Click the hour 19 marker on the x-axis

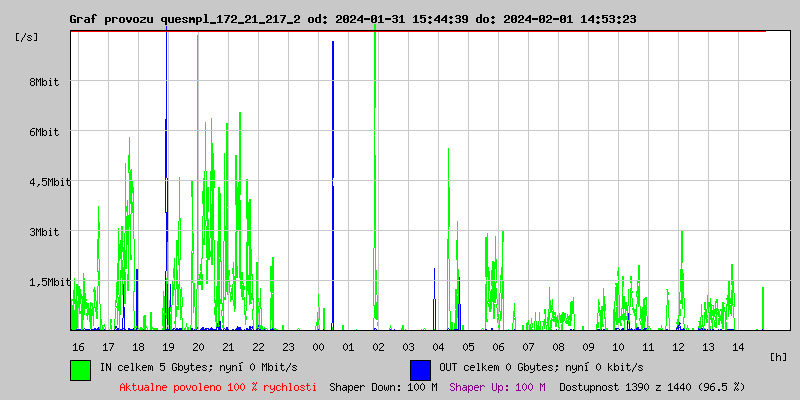pos(168,346)
